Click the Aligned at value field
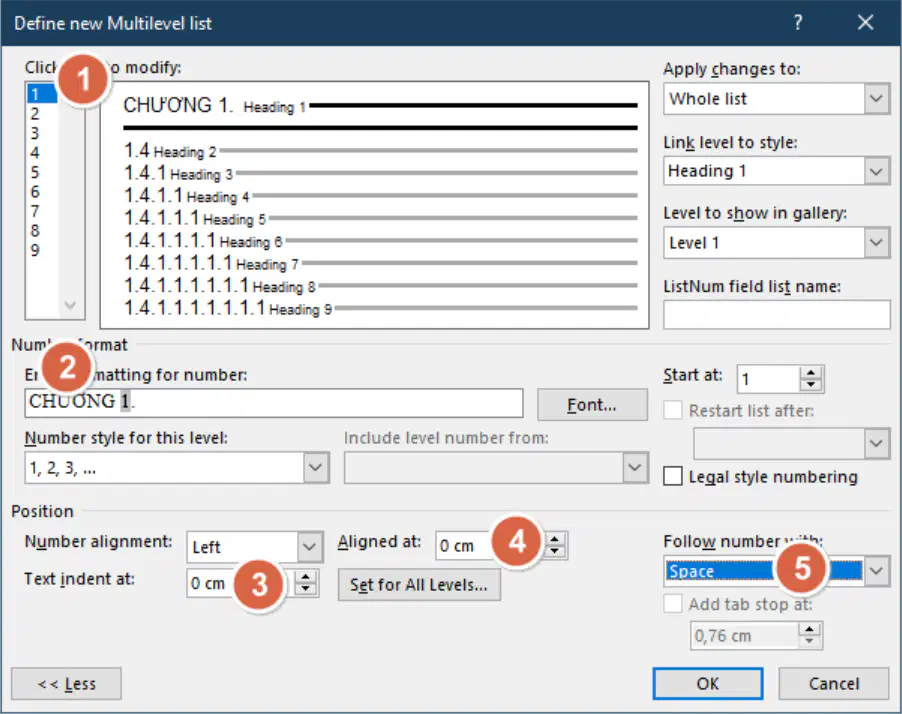 point(490,545)
